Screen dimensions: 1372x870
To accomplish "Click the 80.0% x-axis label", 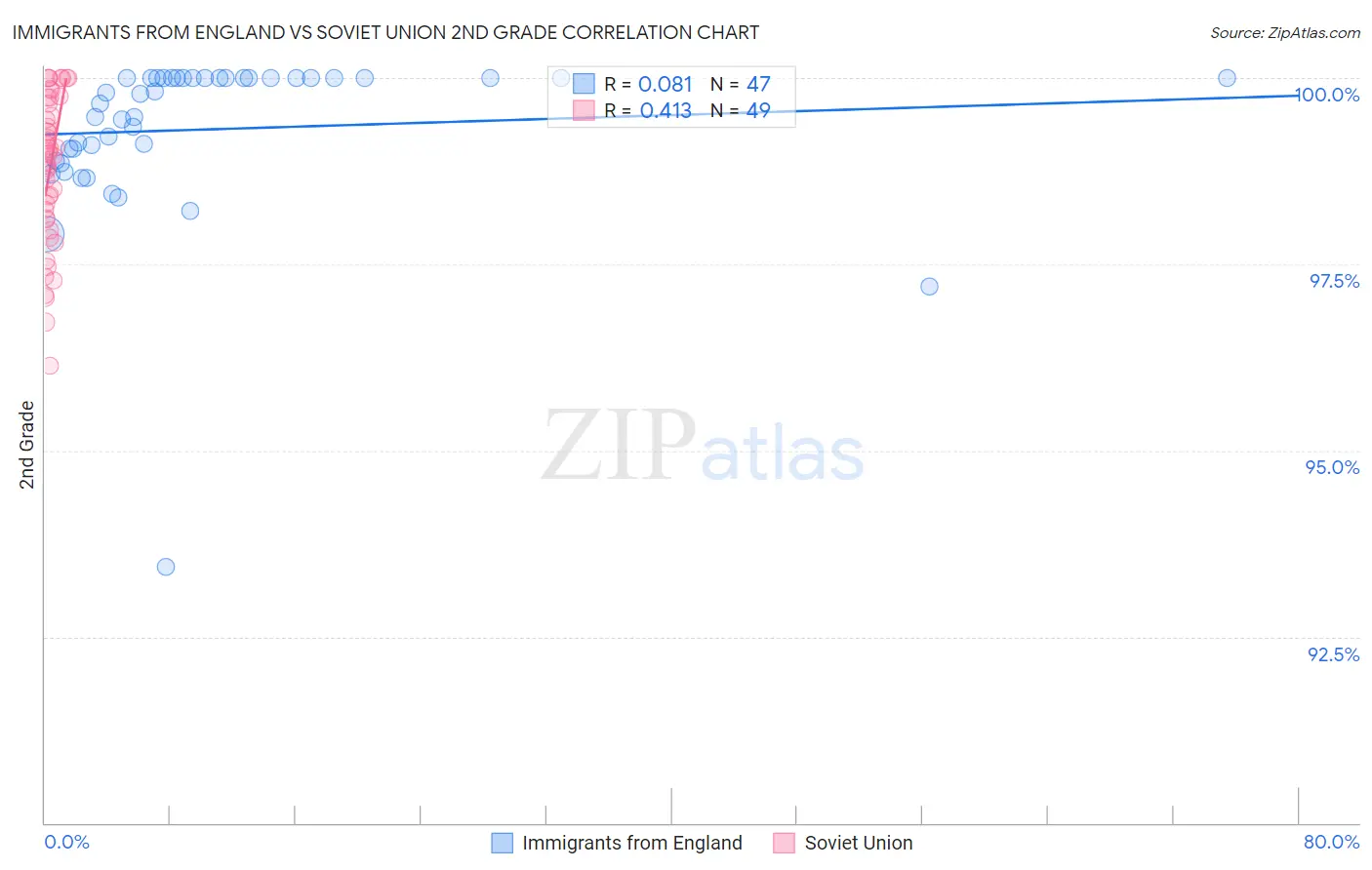I will (1331, 842).
